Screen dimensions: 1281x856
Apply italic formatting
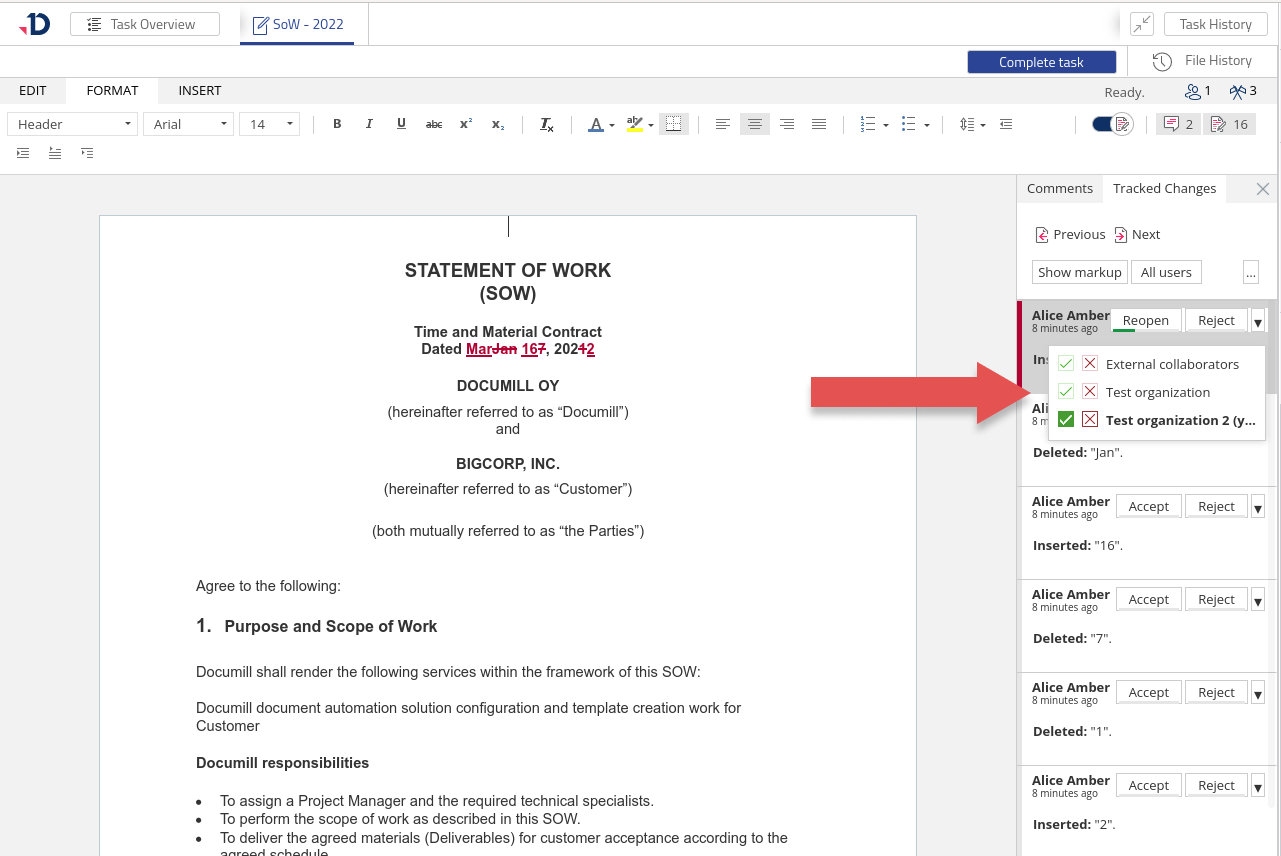[x=369, y=124]
